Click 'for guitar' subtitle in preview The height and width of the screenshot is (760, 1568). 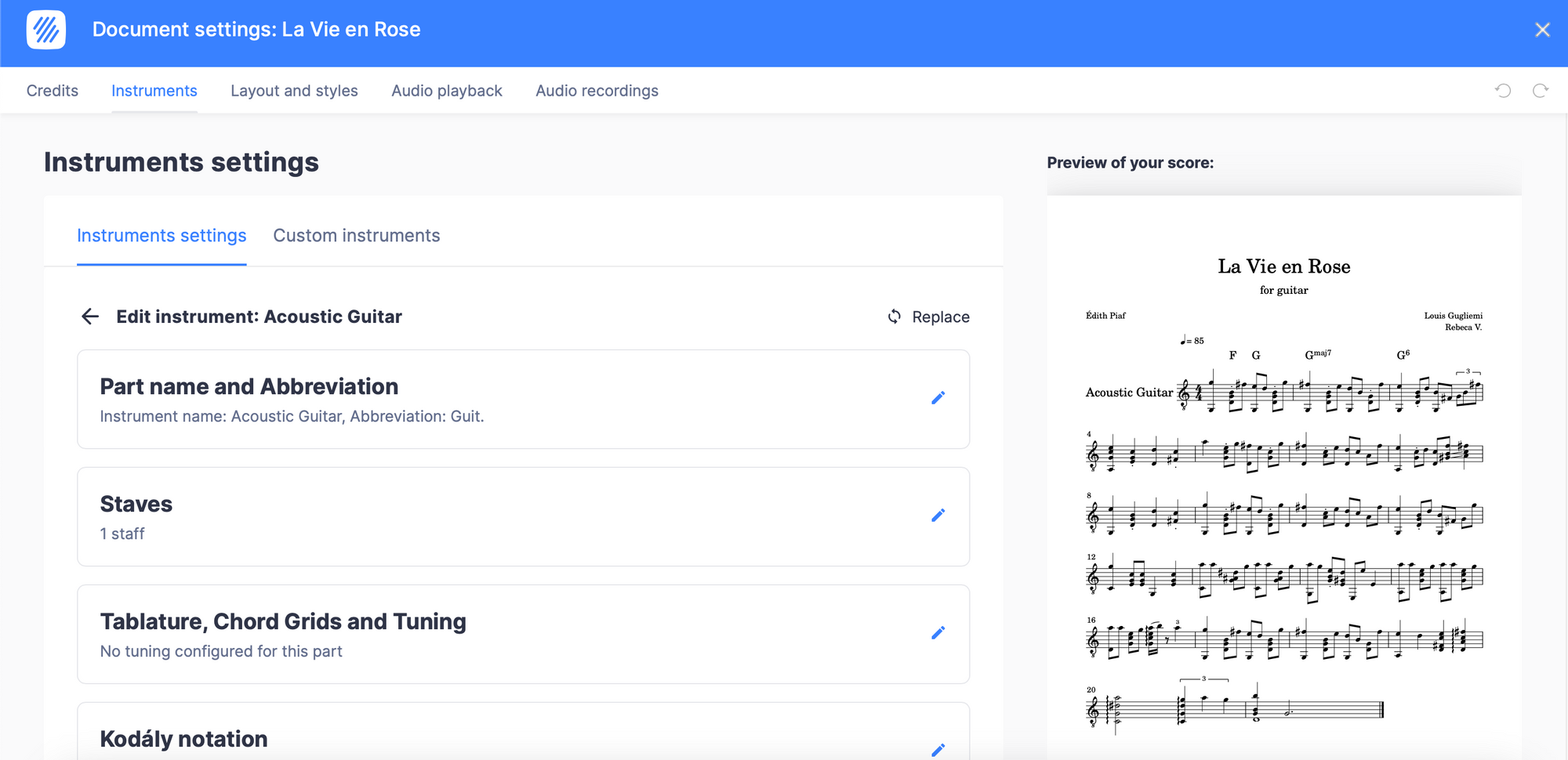tap(1284, 290)
